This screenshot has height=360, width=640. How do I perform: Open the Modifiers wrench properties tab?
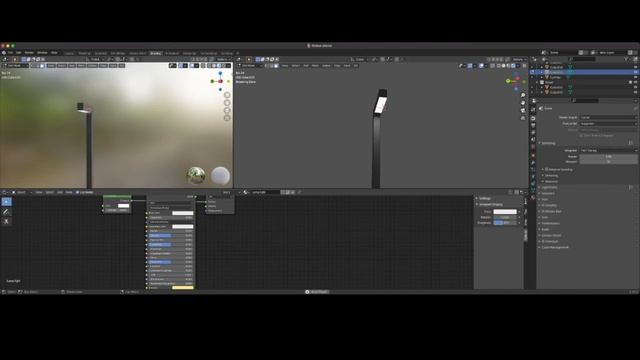(x=533, y=162)
